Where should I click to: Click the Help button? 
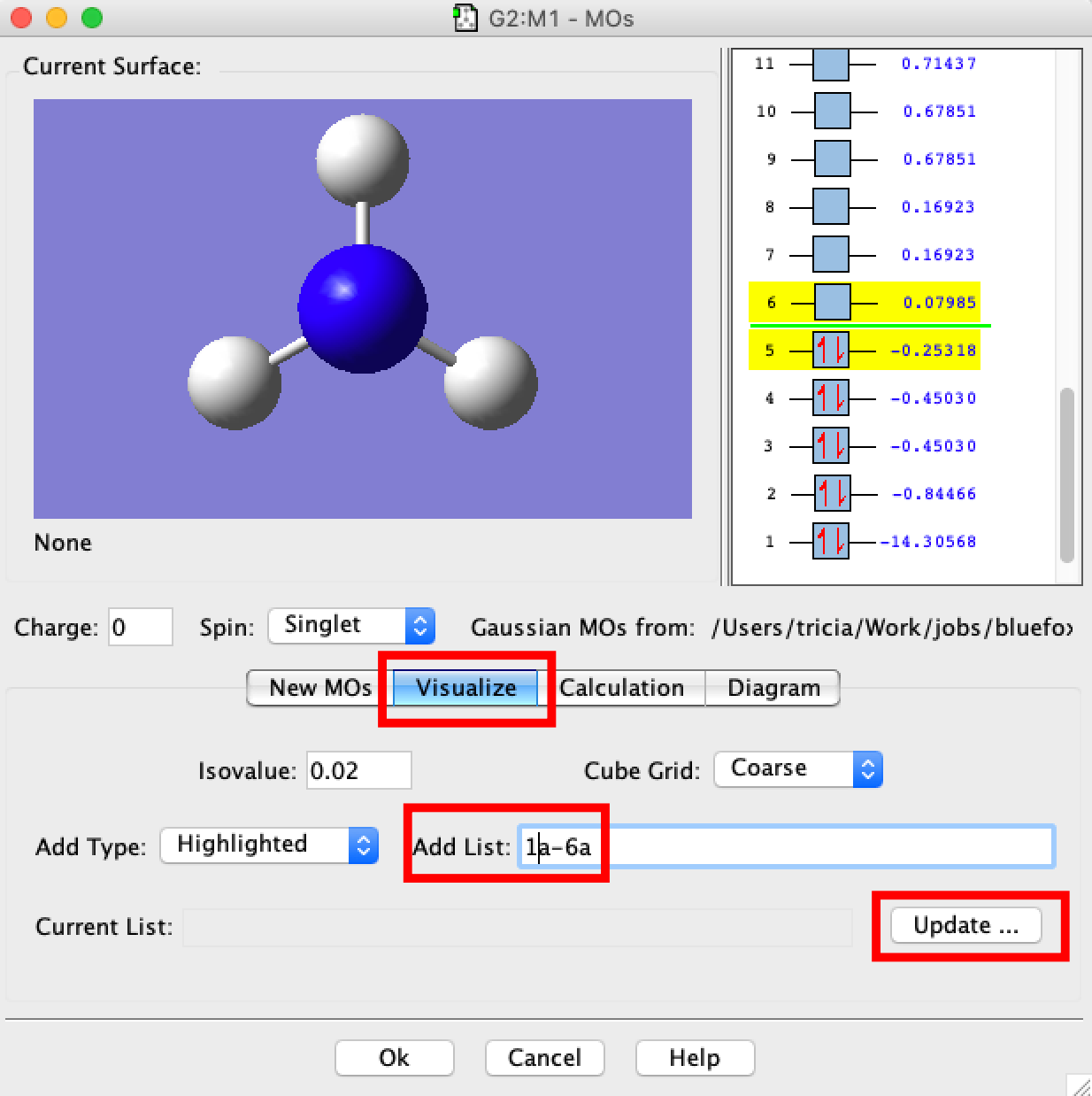[x=694, y=1058]
